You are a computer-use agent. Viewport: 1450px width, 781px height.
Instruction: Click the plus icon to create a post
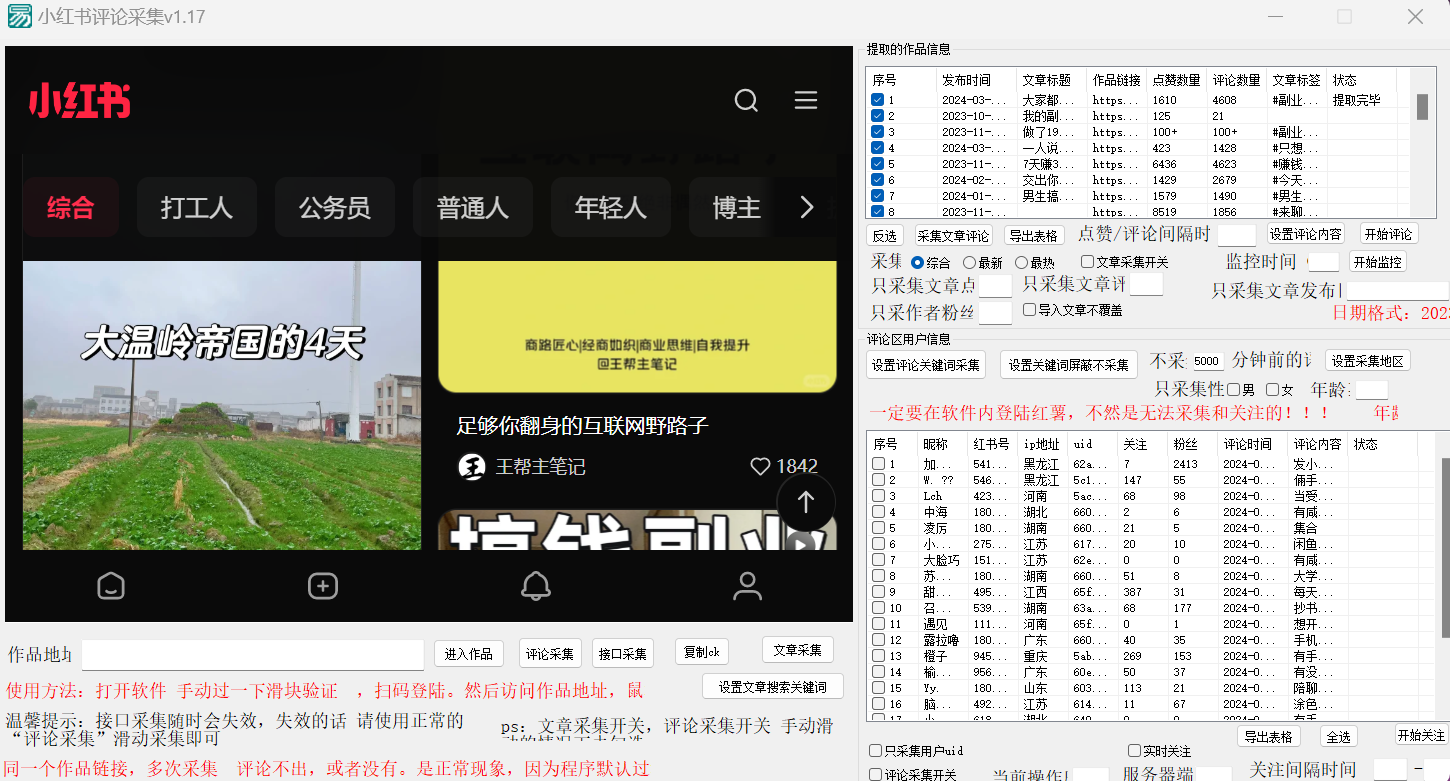[323, 586]
